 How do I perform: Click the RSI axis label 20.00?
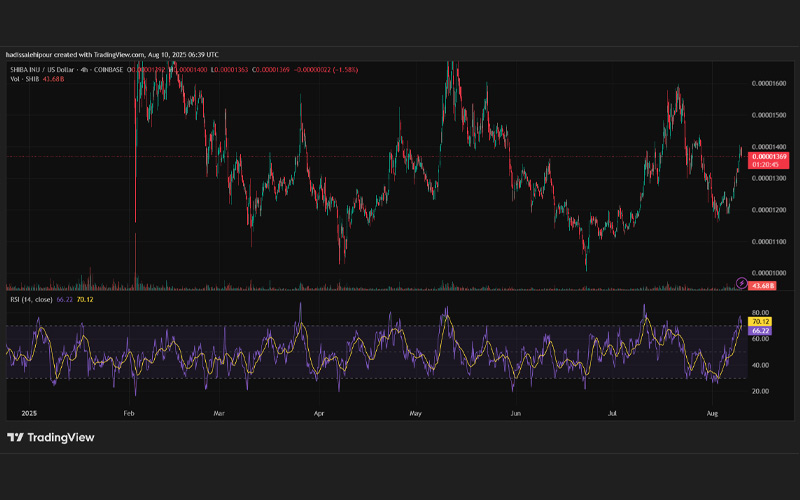760,391
